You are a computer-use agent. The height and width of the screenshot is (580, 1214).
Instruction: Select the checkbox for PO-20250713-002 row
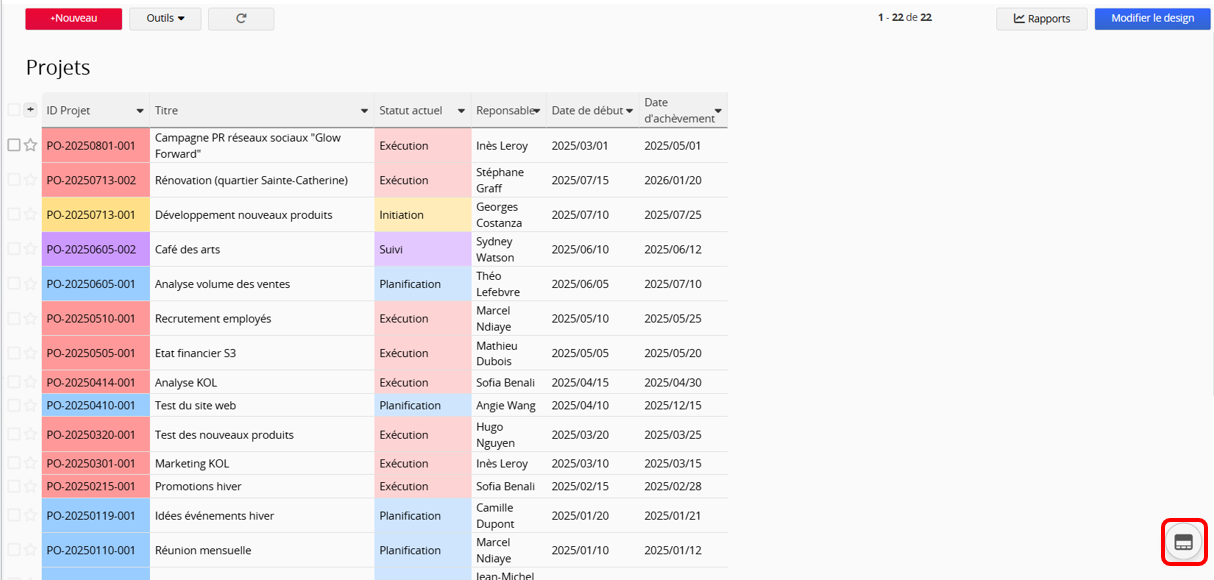click(x=14, y=180)
